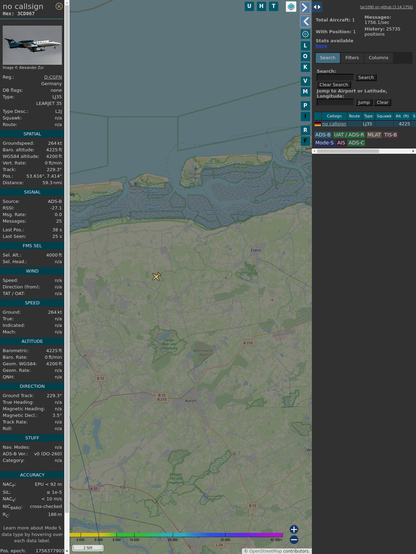Zoom in the map with plus button
The image size is (416, 554).
(294, 529)
